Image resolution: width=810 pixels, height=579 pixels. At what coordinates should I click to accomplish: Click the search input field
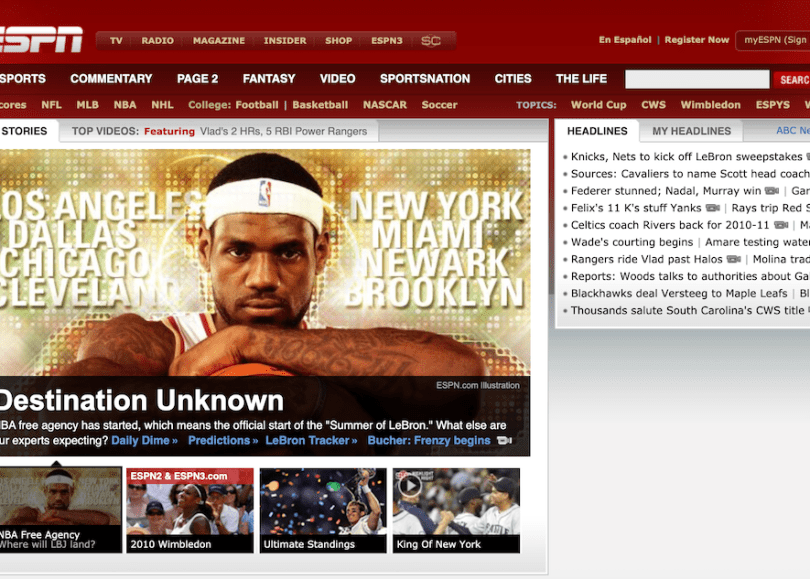[x=697, y=80]
